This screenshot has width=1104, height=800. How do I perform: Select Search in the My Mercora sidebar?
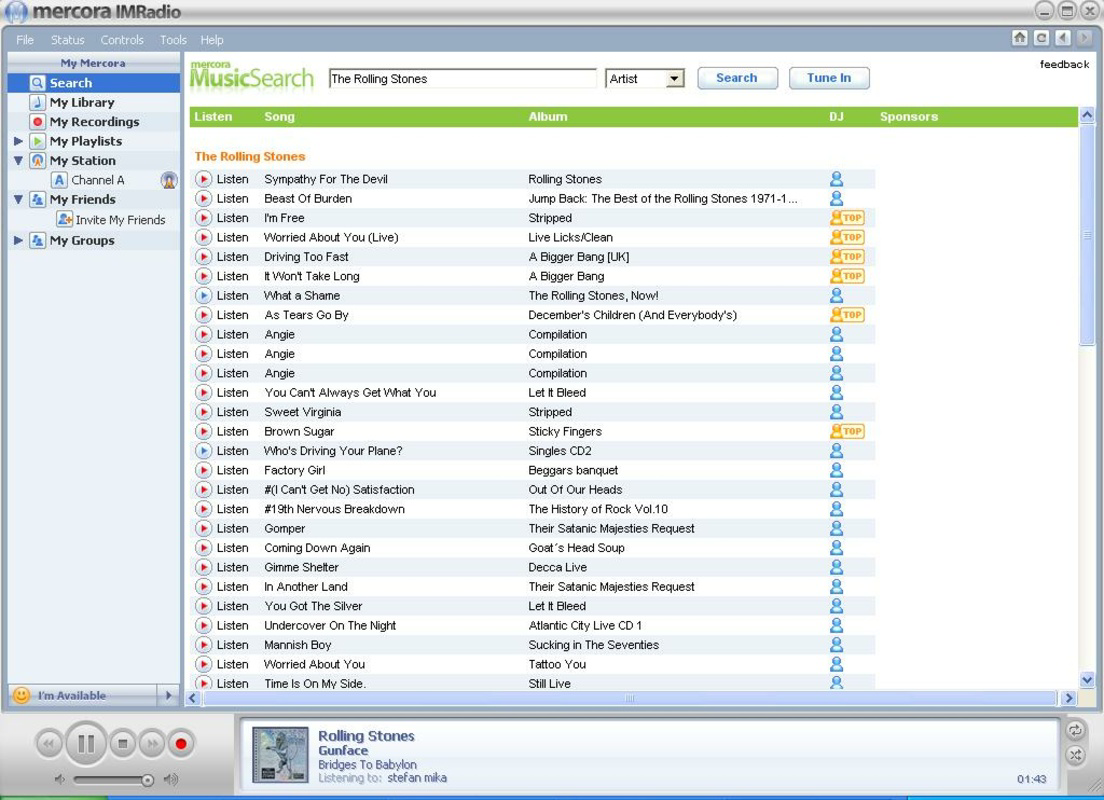coord(94,83)
